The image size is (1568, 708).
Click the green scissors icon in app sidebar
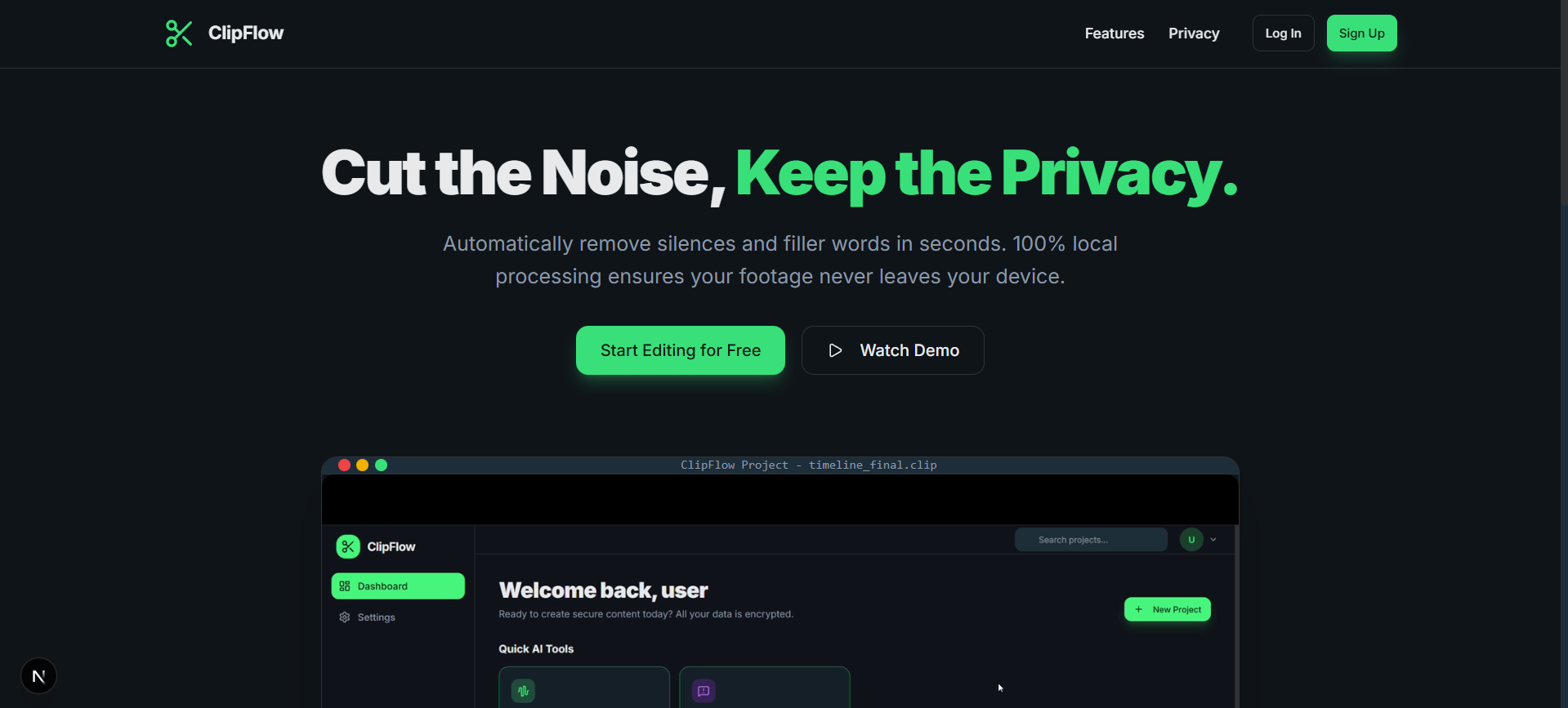point(348,546)
